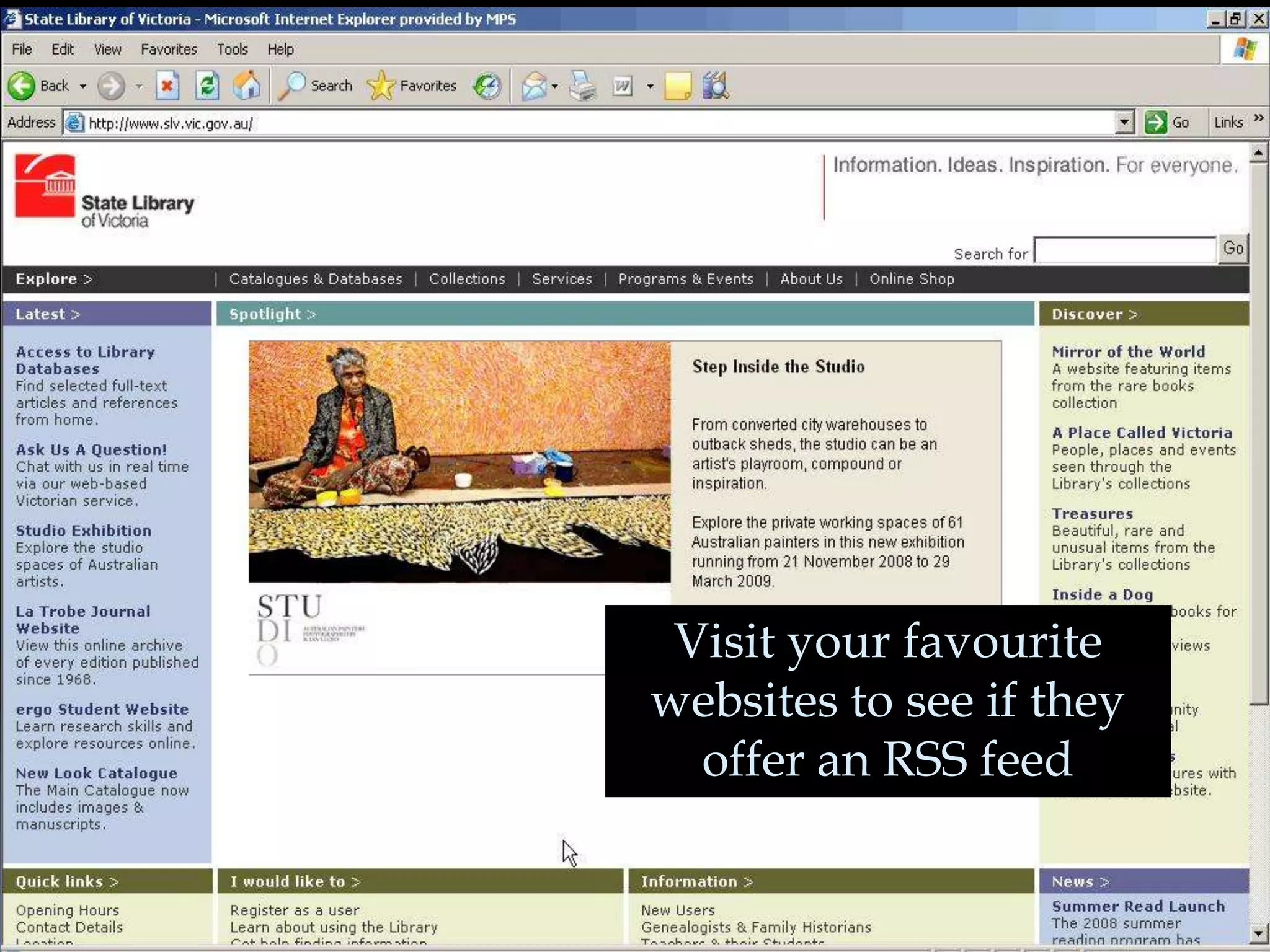Open the Edit with dropdown arrow

[x=650, y=86]
